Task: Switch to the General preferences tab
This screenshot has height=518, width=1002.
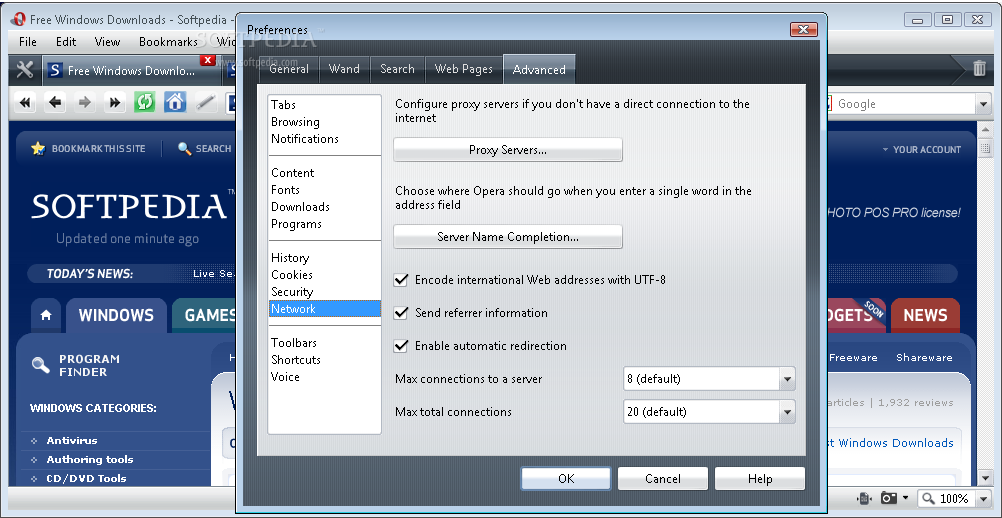Action: 289,69
